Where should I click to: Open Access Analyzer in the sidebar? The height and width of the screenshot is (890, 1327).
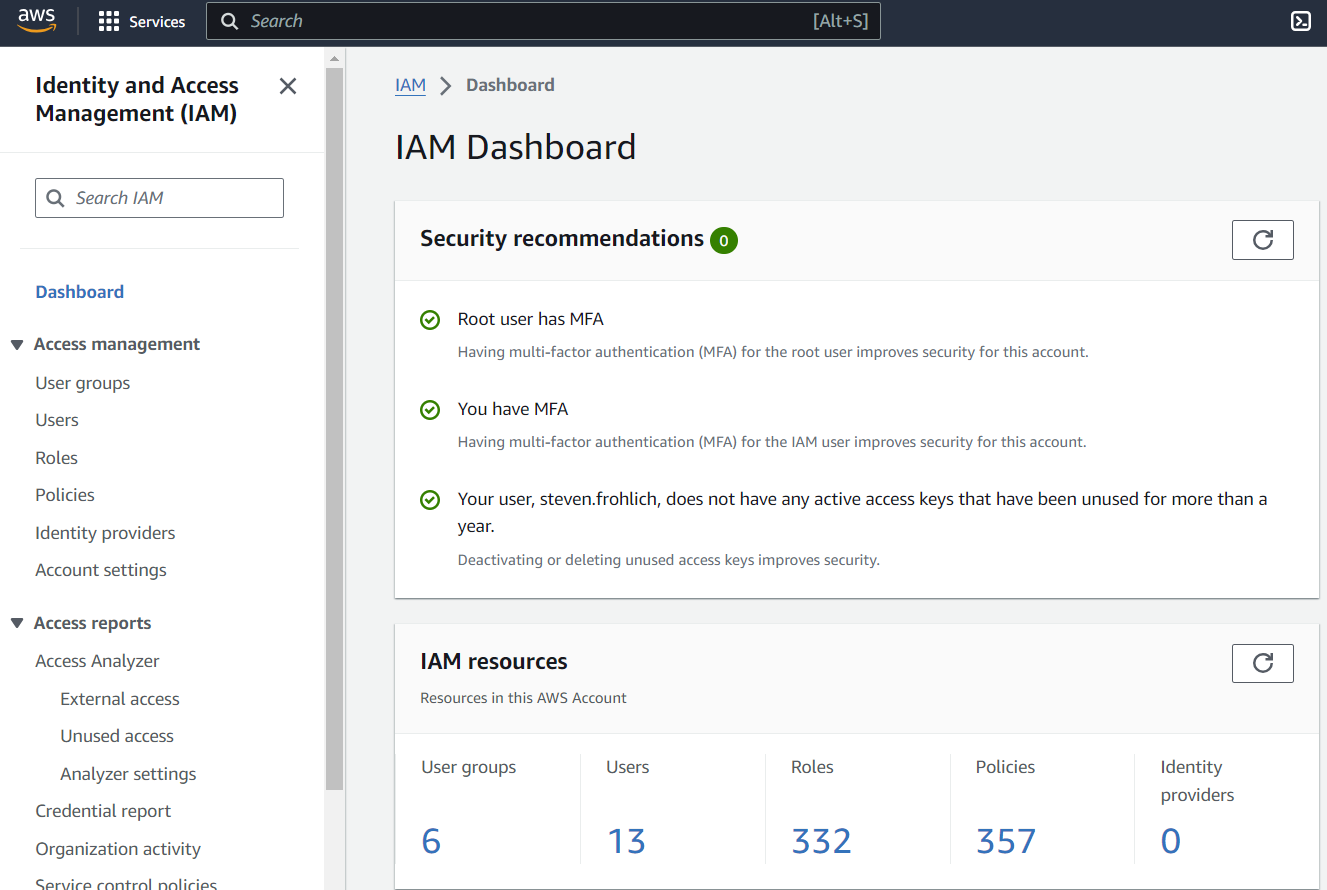tap(97, 661)
